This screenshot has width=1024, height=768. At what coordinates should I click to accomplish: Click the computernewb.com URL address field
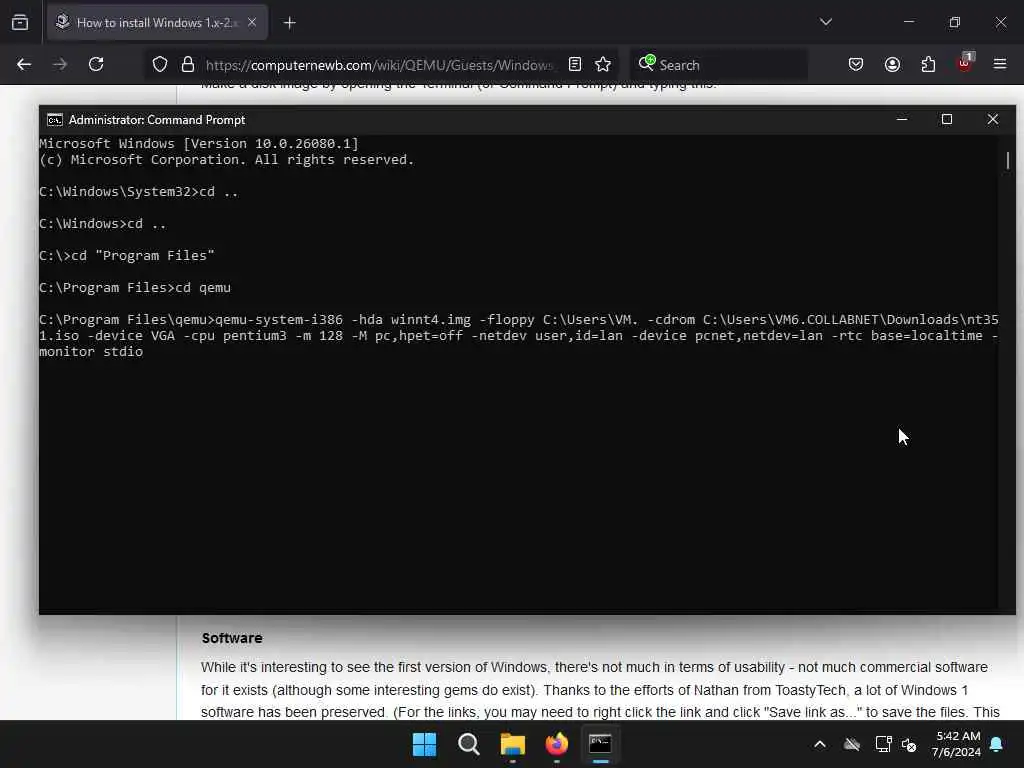coord(379,65)
